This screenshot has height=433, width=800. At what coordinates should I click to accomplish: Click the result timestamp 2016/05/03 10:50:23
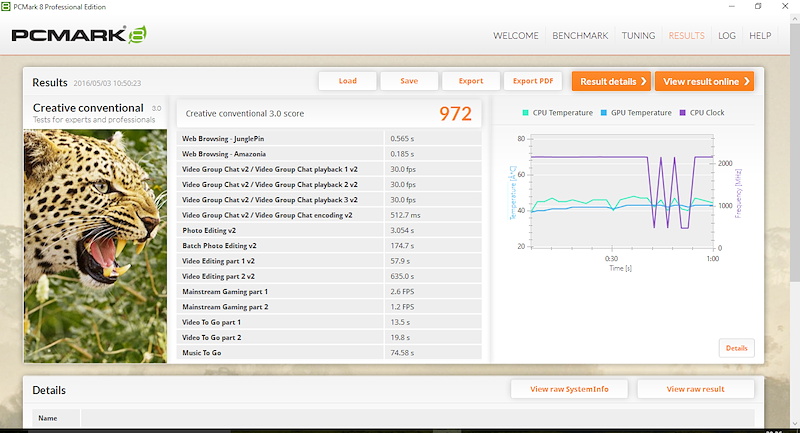click(x=107, y=83)
